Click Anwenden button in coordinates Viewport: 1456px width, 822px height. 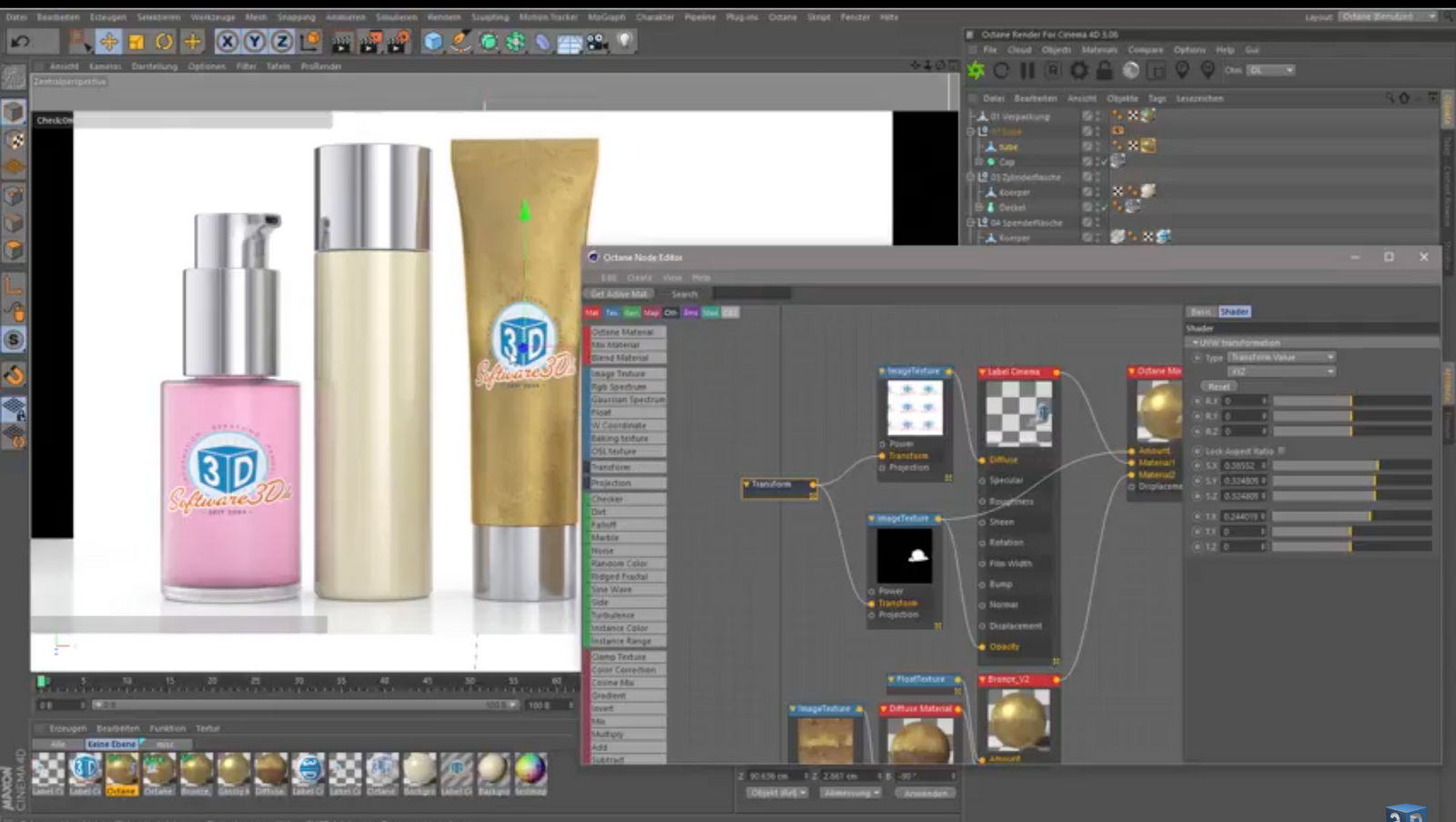click(x=926, y=793)
